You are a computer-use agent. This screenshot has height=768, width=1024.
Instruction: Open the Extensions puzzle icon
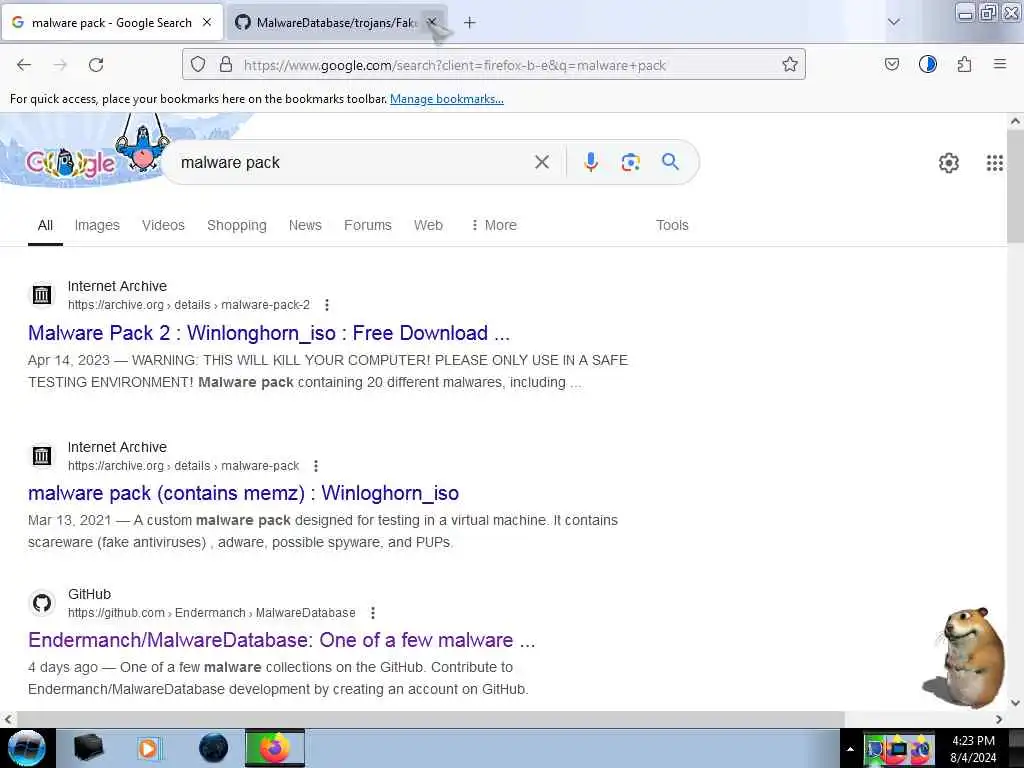point(964,64)
